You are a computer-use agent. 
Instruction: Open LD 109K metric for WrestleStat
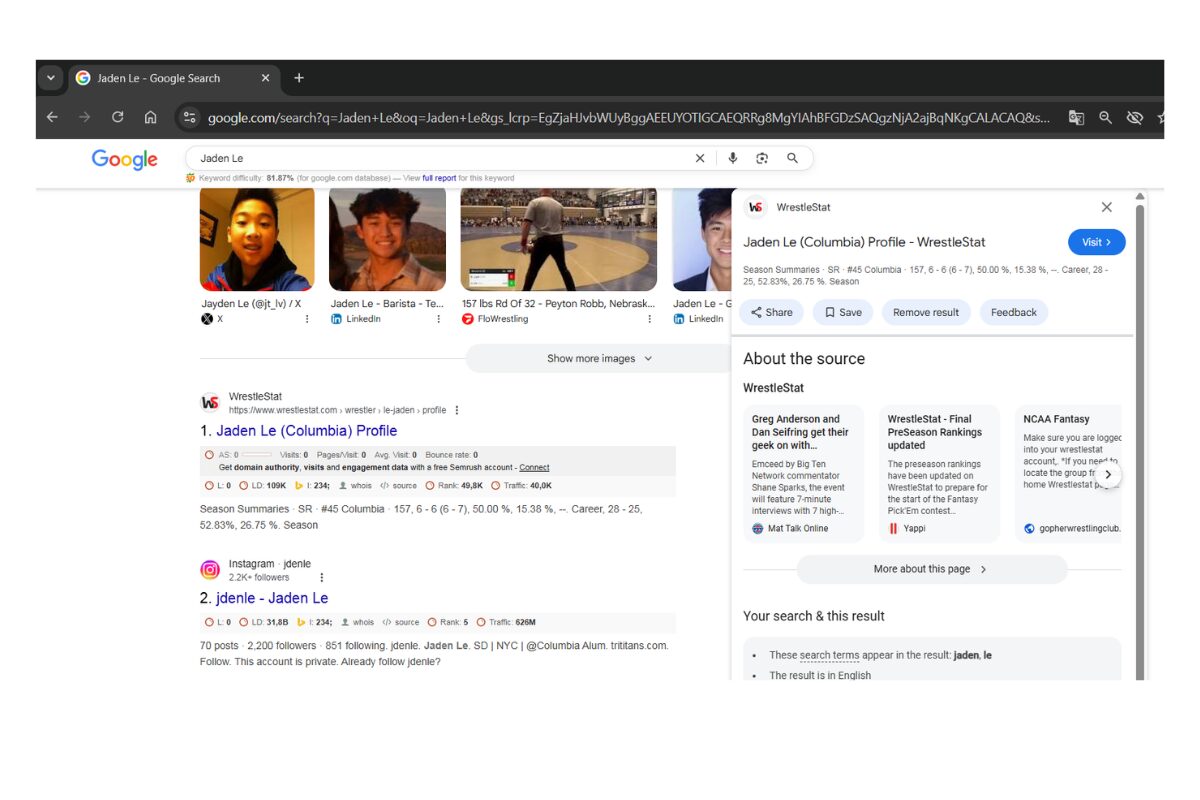(x=262, y=486)
